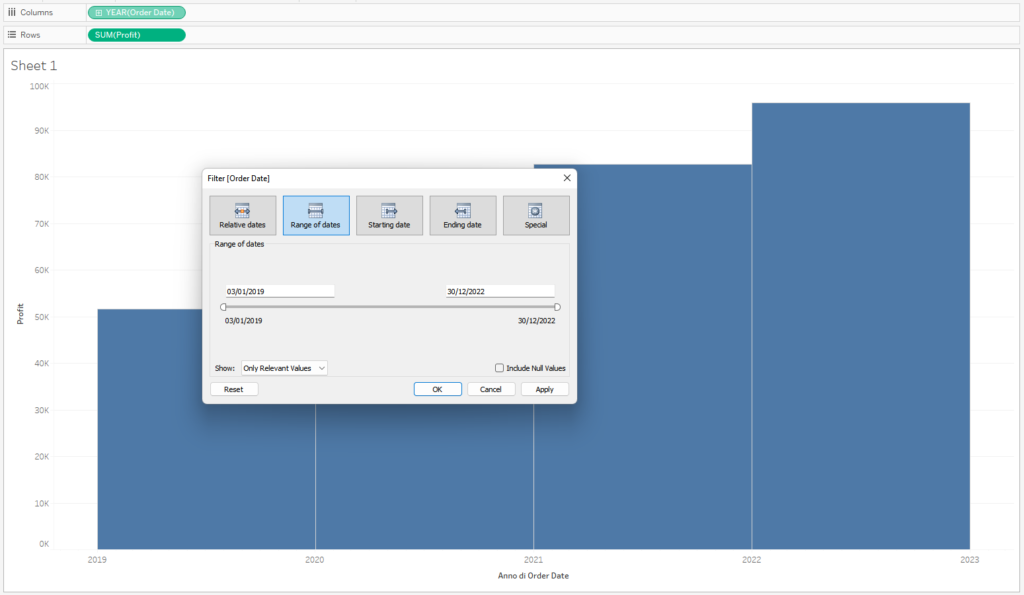Click the SUM(Profit) pill in Rows
The image size is (1024, 595).
point(136,35)
